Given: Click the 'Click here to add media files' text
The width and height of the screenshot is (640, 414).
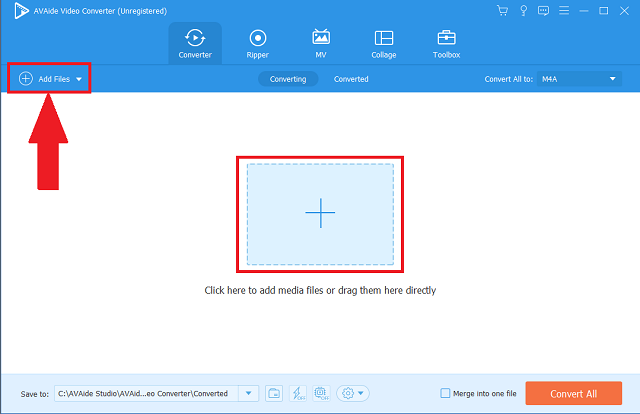Looking at the screenshot, I should point(320,290).
